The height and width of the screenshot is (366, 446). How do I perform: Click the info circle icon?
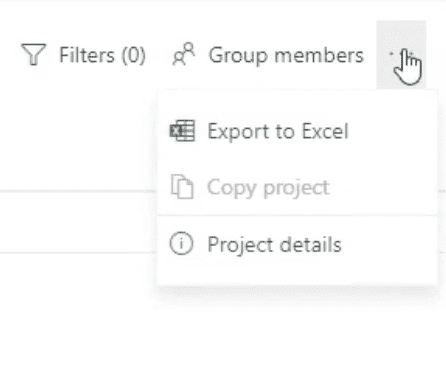click(x=181, y=244)
